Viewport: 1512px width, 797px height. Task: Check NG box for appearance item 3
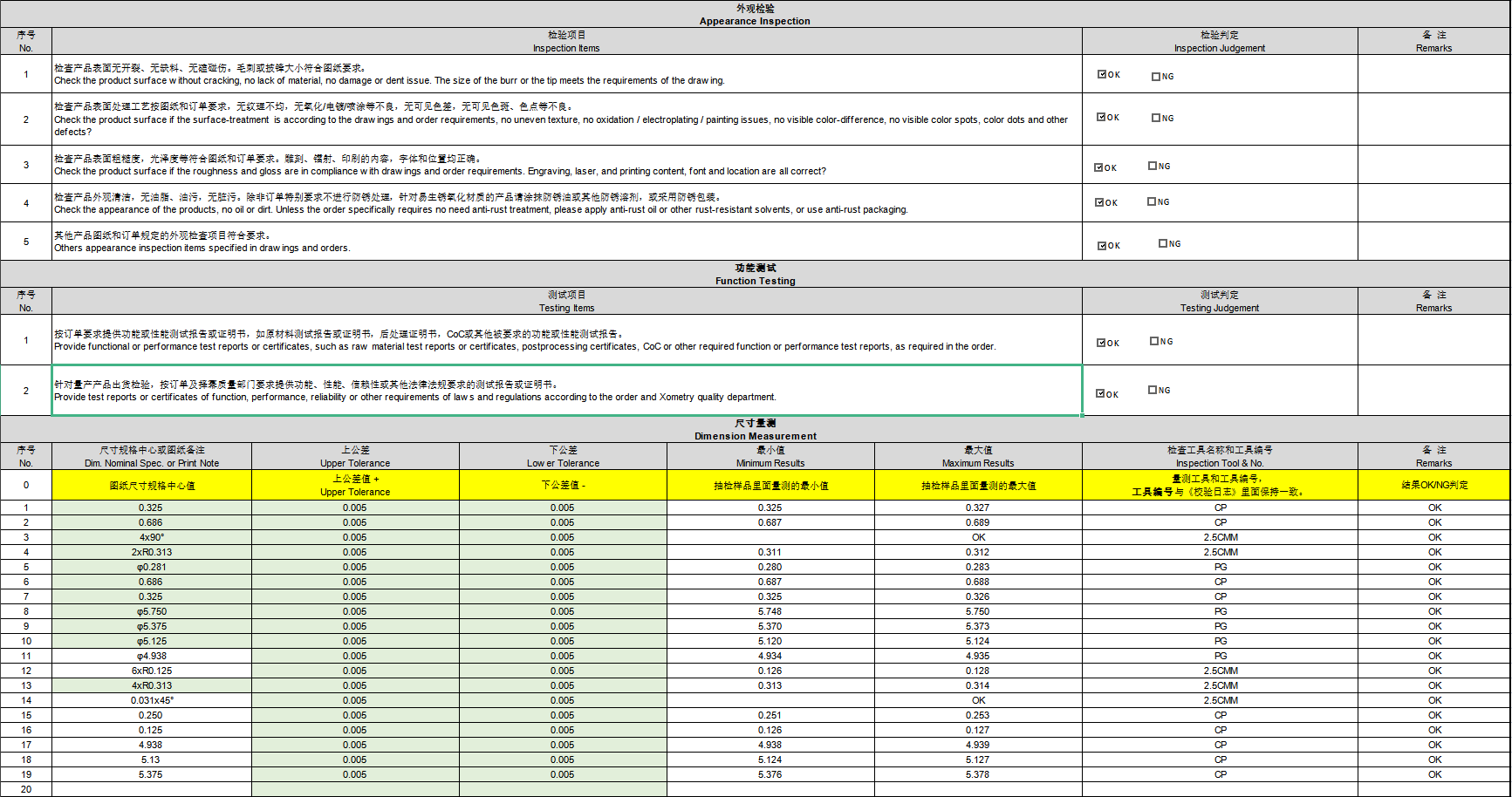point(1153,166)
